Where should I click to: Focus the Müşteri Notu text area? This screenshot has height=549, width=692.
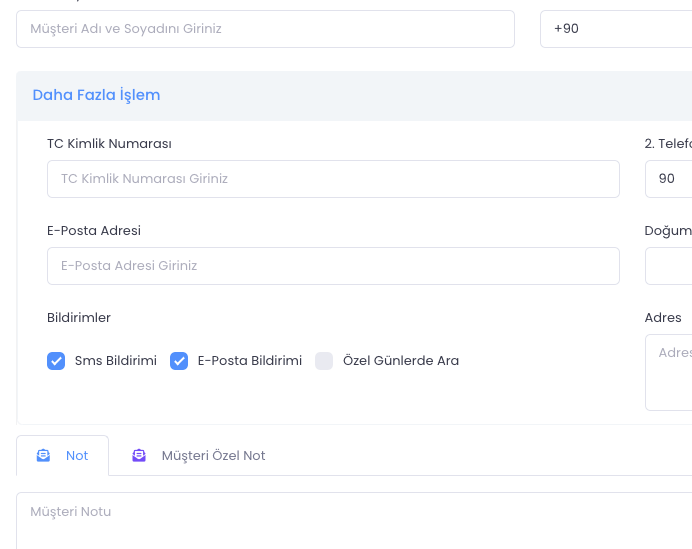(x=350, y=520)
